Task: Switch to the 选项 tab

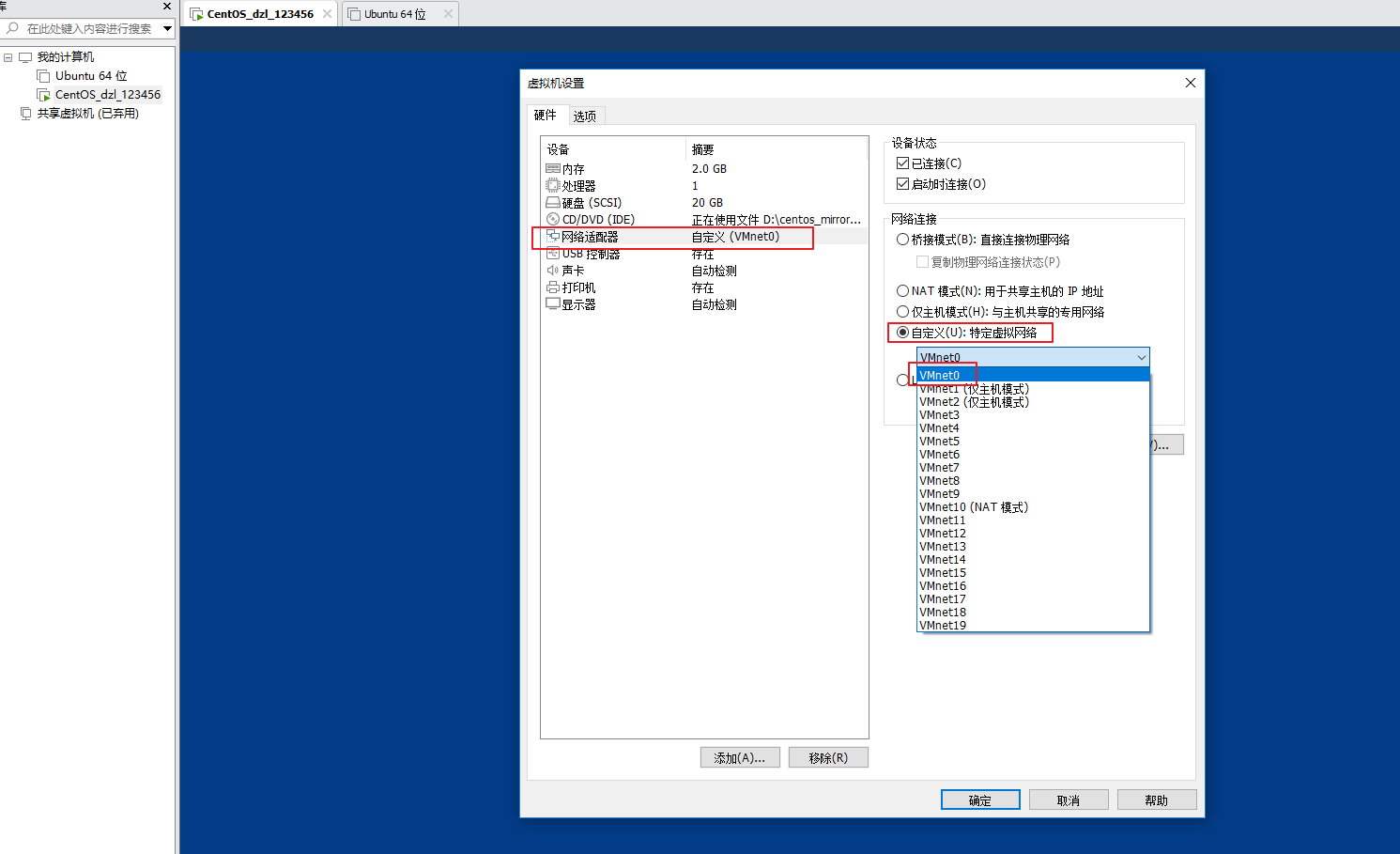Action: [585, 116]
